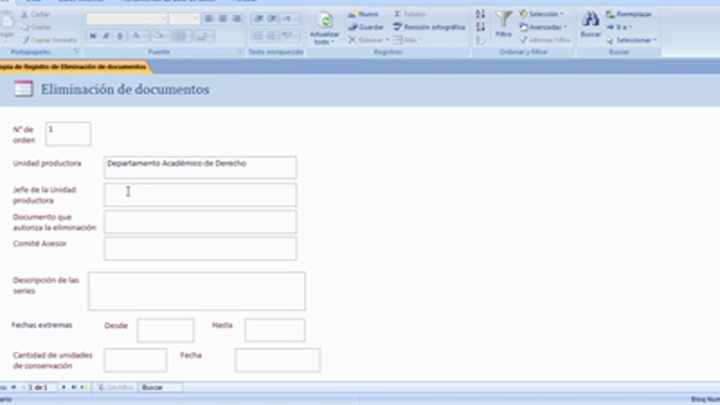Click the Jefe de la Unidad productora field
Viewport: 720px width, 405px height.
[x=200, y=194]
